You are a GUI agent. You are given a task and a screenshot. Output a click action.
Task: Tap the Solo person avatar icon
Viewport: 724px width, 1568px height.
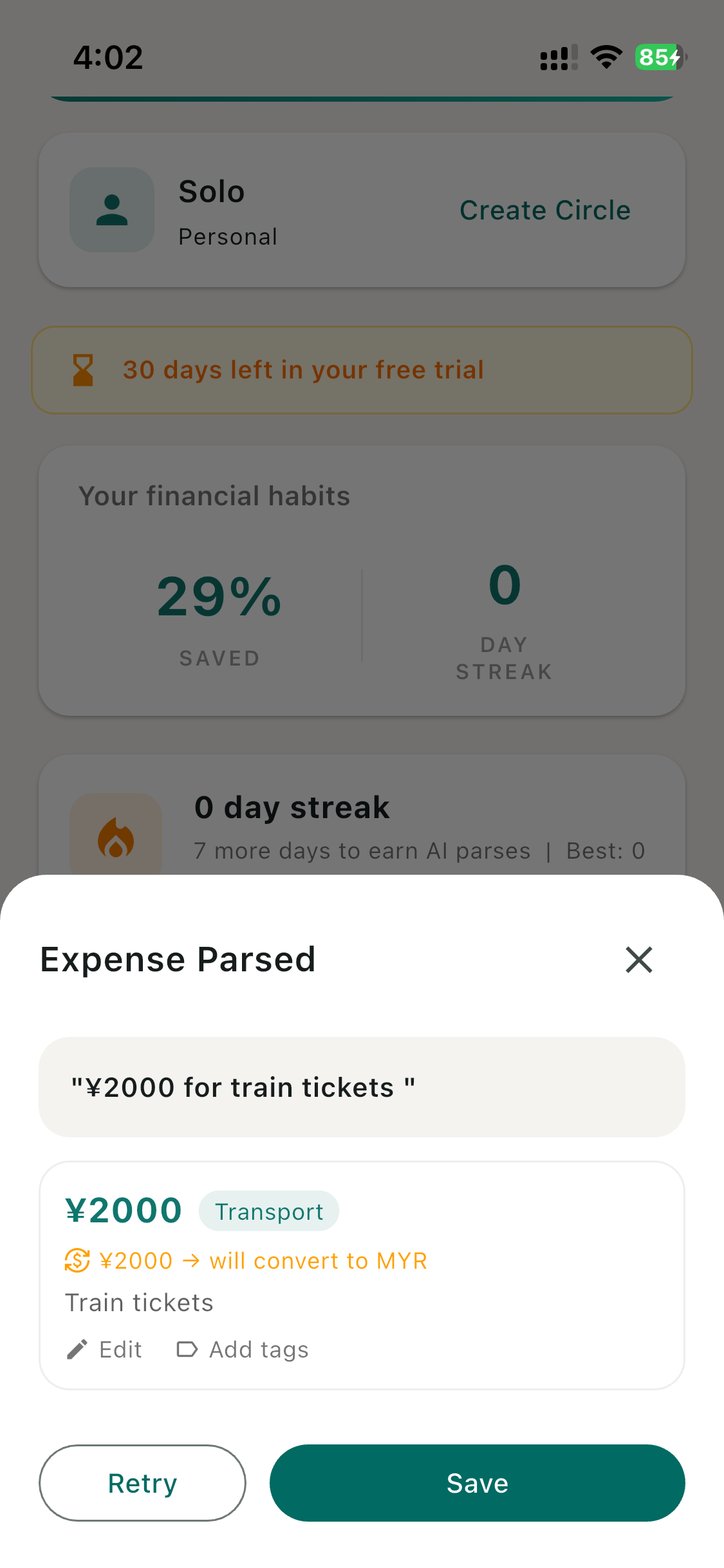pyautogui.click(x=112, y=210)
